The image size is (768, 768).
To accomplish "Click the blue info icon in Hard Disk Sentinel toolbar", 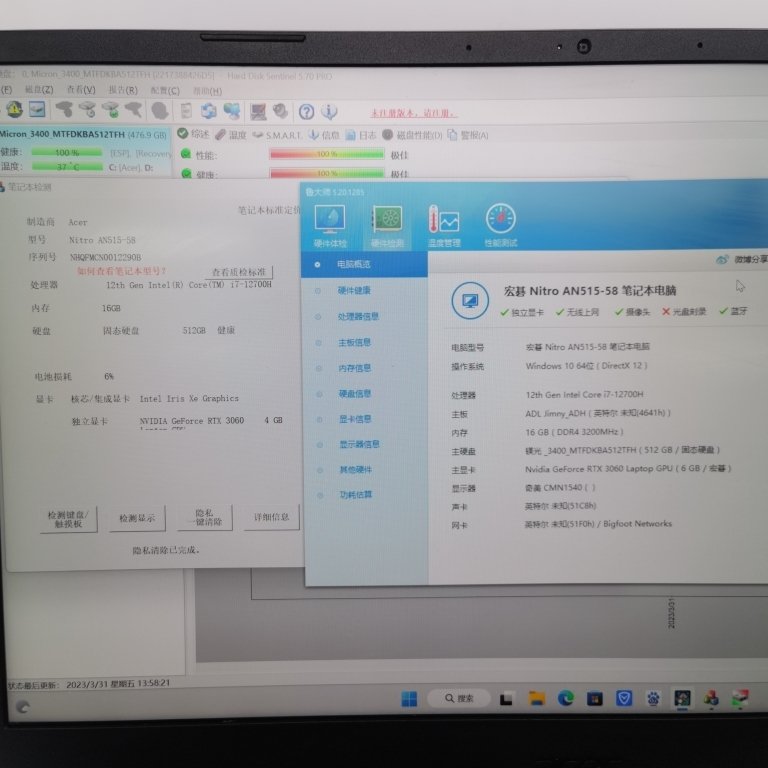I will [329, 112].
